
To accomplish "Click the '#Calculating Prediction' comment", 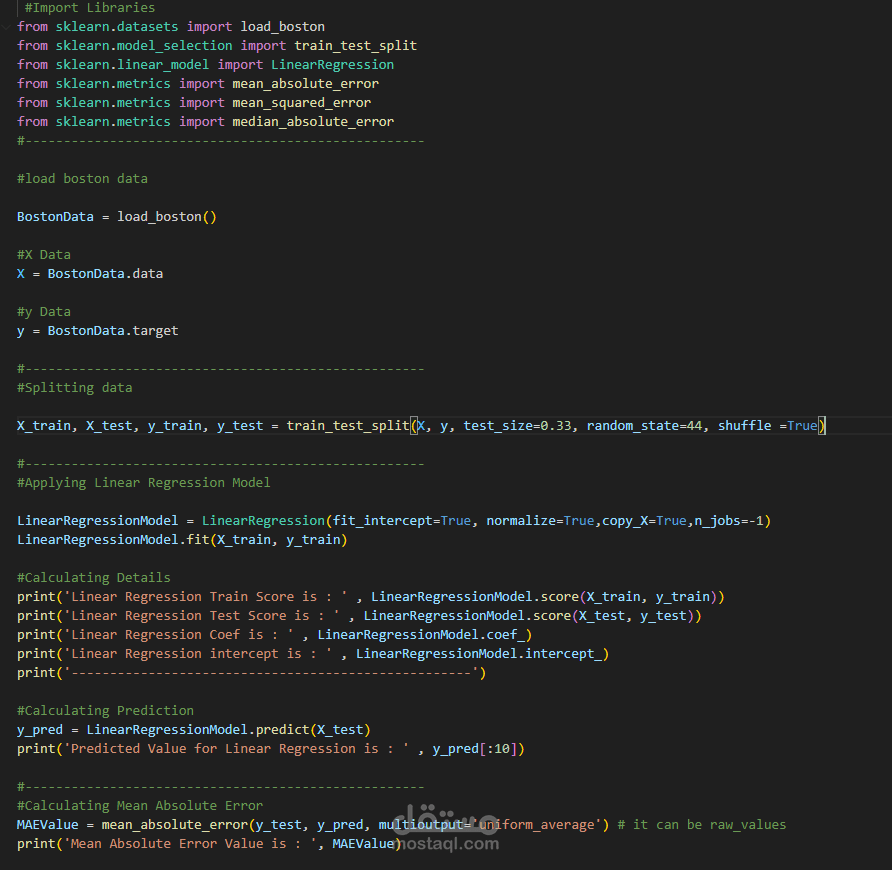I will pyautogui.click(x=105, y=711).
